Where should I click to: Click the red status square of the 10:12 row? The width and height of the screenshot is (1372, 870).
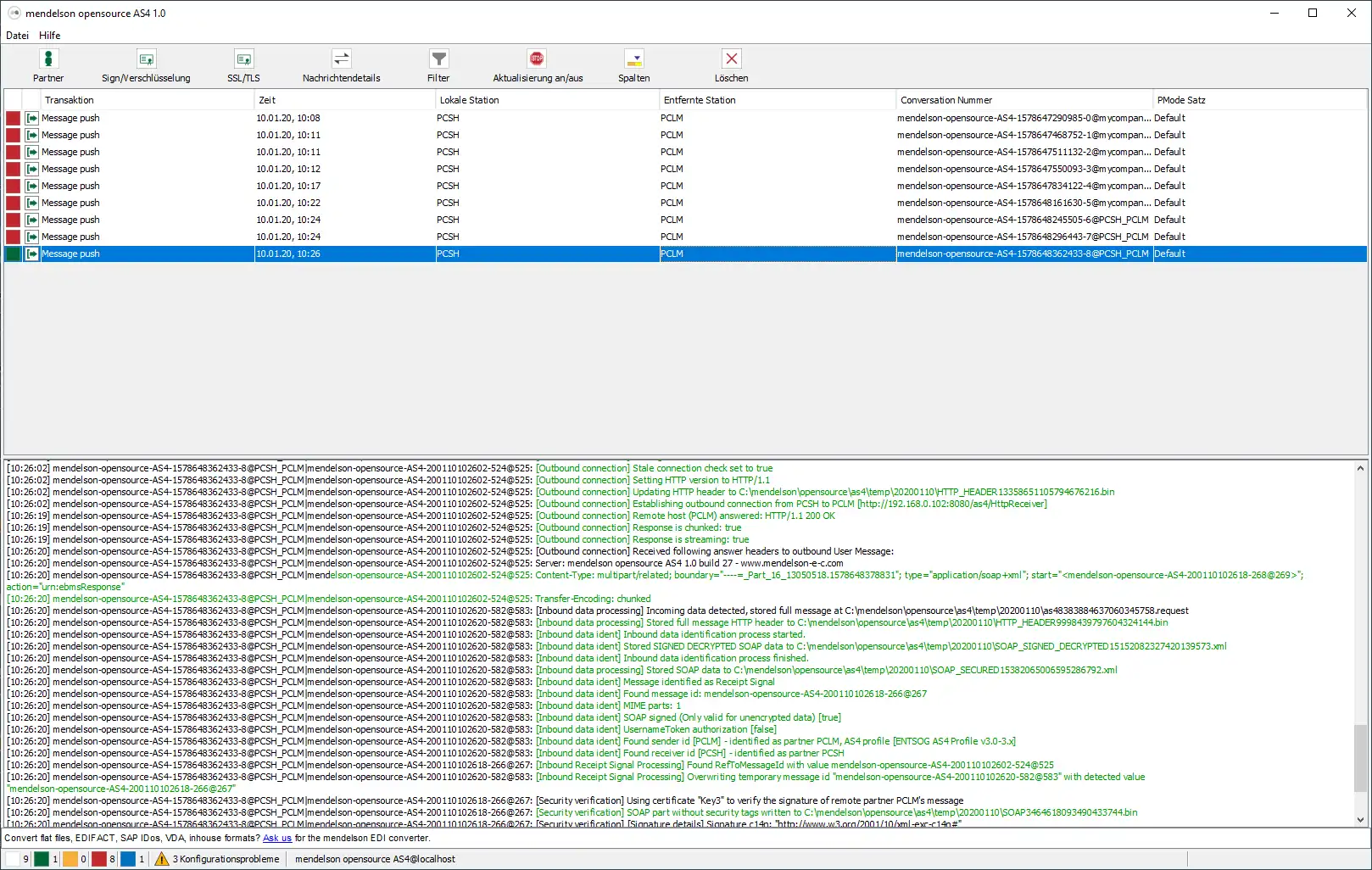13,169
